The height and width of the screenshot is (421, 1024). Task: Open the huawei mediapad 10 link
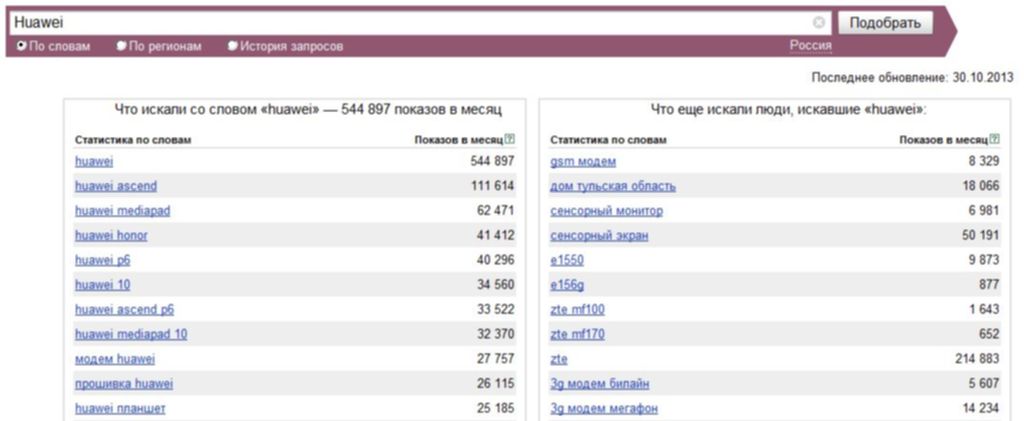point(131,334)
